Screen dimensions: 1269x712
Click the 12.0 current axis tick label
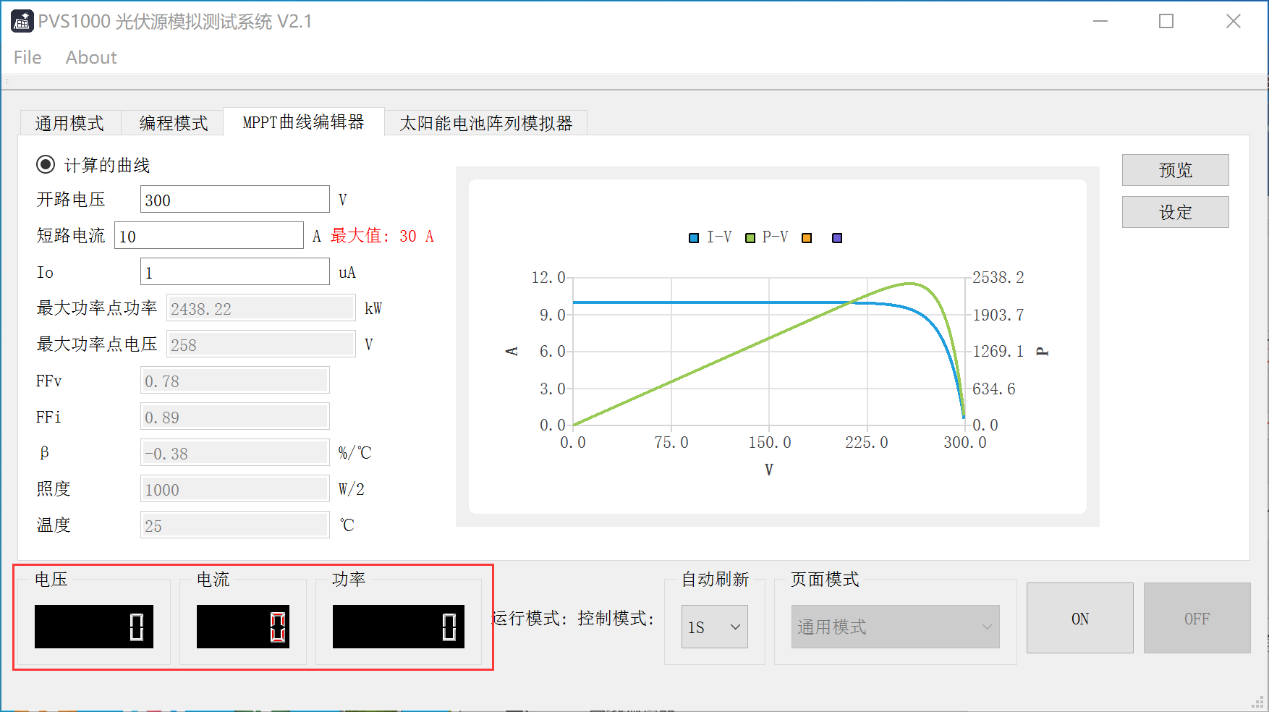(x=548, y=278)
